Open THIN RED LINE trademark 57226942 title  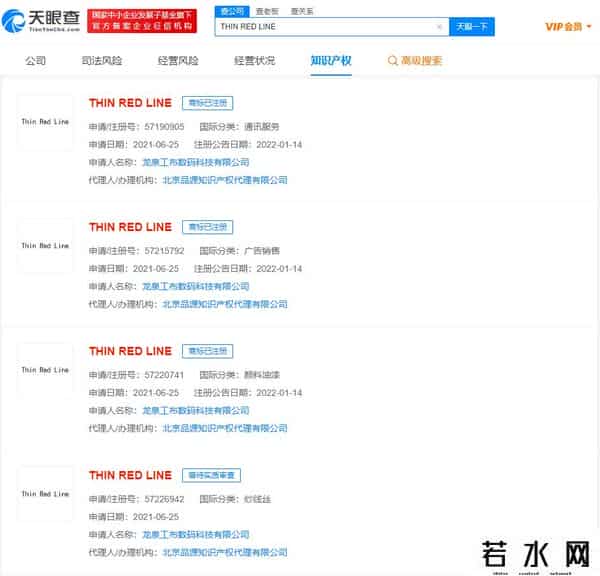(130, 475)
